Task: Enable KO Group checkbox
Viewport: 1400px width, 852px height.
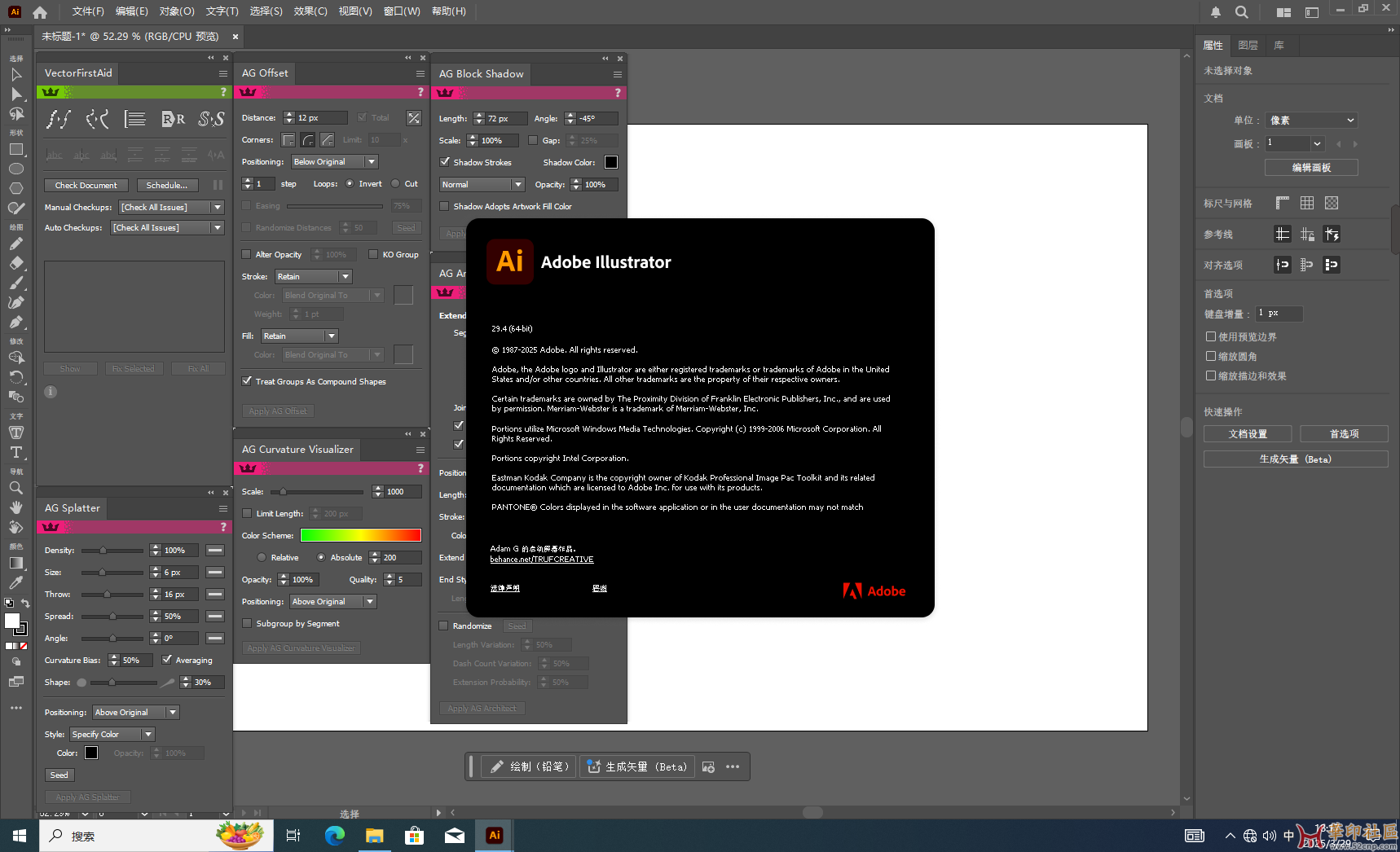Action: pyautogui.click(x=373, y=254)
